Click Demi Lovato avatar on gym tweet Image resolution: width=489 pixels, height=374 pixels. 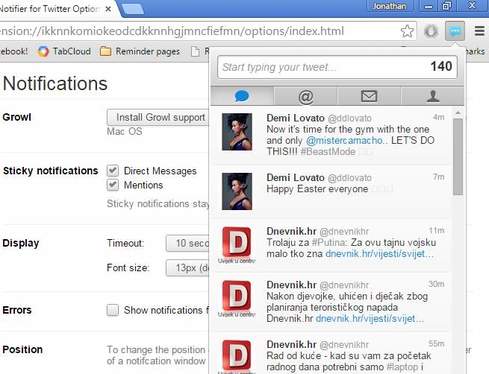point(237,132)
